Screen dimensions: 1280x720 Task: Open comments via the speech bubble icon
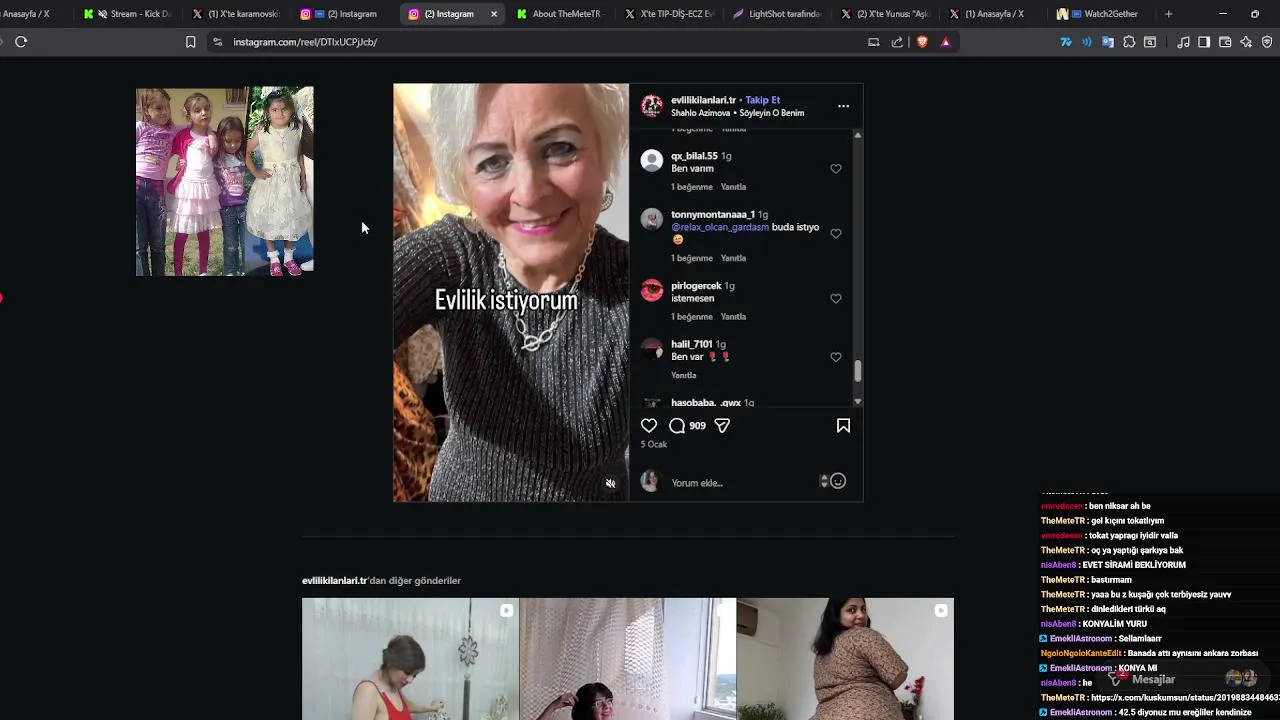pos(677,426)
